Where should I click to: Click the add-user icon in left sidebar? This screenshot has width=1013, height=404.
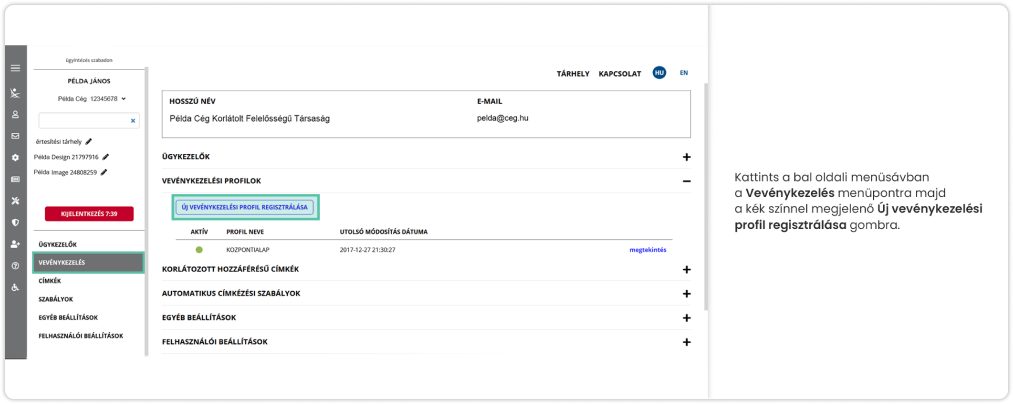[15, 244]
